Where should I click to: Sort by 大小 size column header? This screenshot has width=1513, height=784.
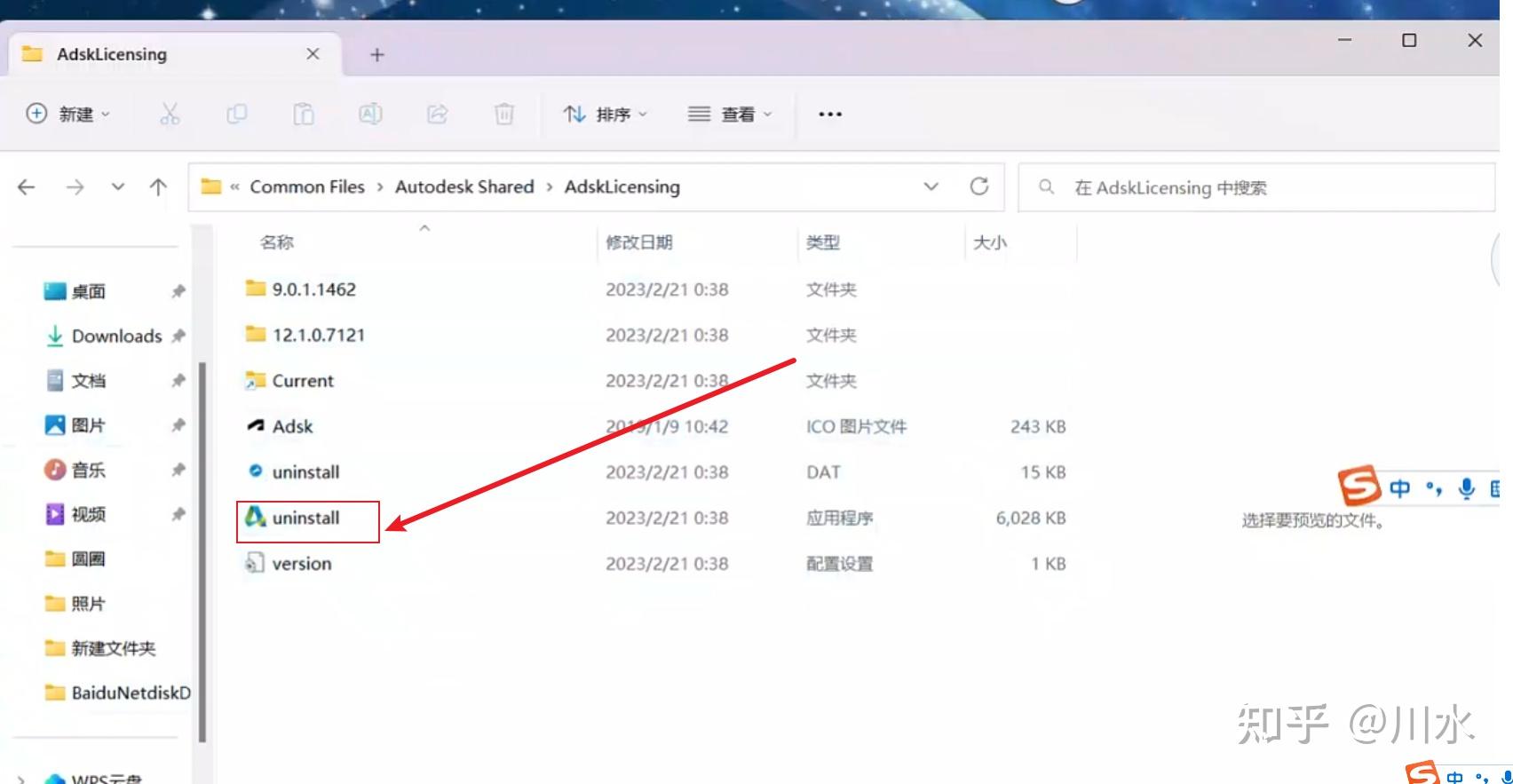click(x=990, y=242)
